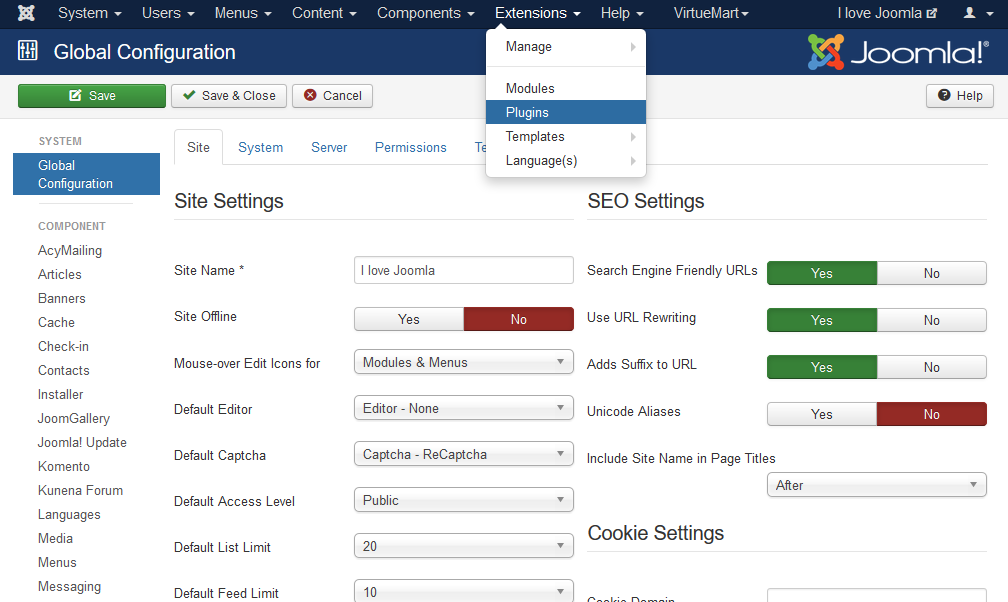Click the large Joomla! brand logo
The image size is (1008, 602).
897,51
